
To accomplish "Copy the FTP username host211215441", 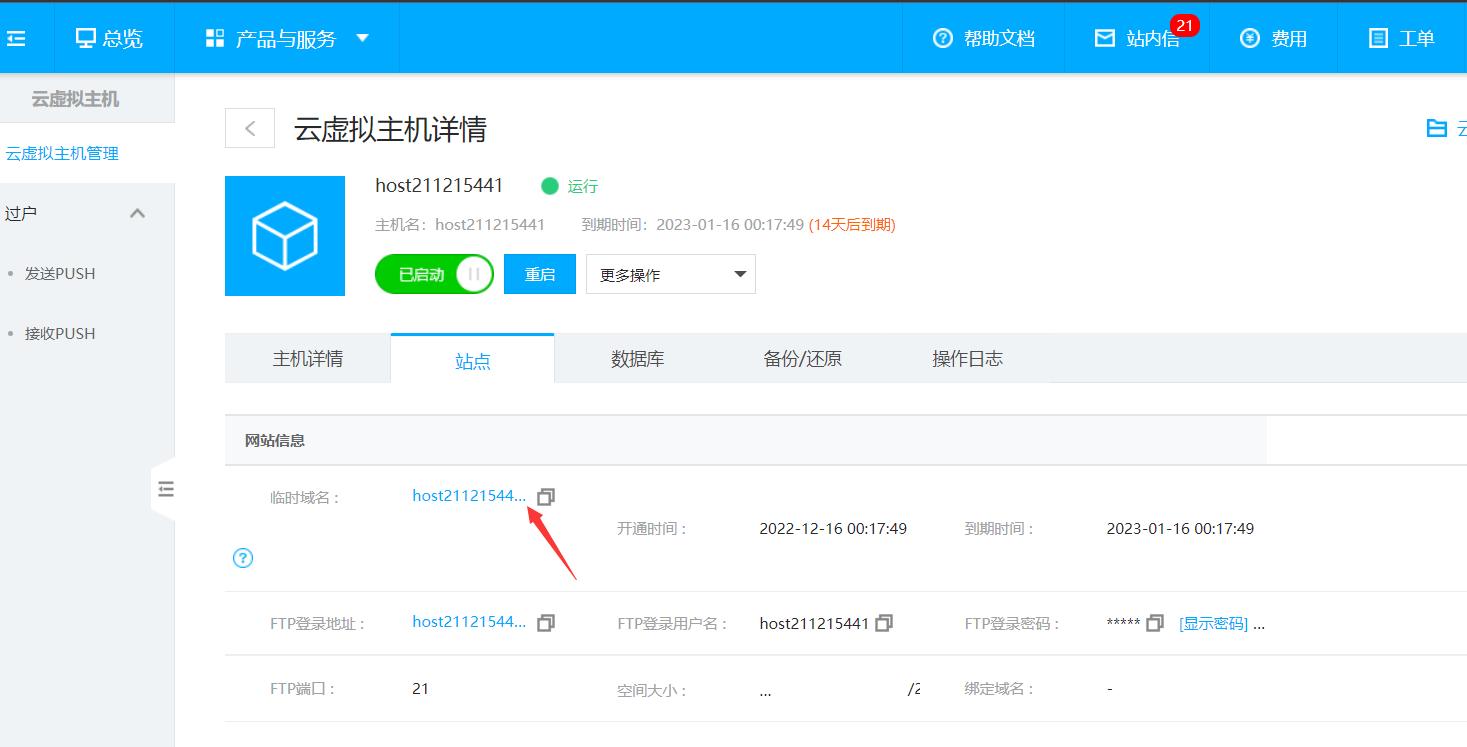I will pyautogui.click(x=883, y=622).
